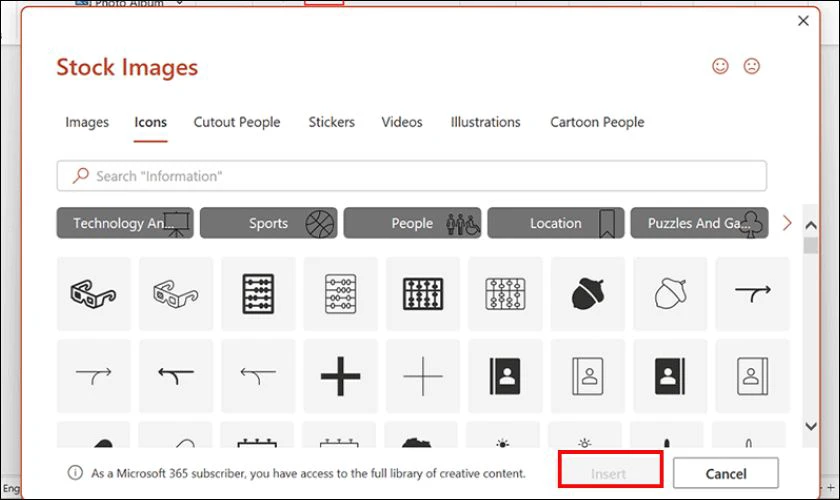Filter icons by People category
Screen dimensions: 840x500
(412, 223)
